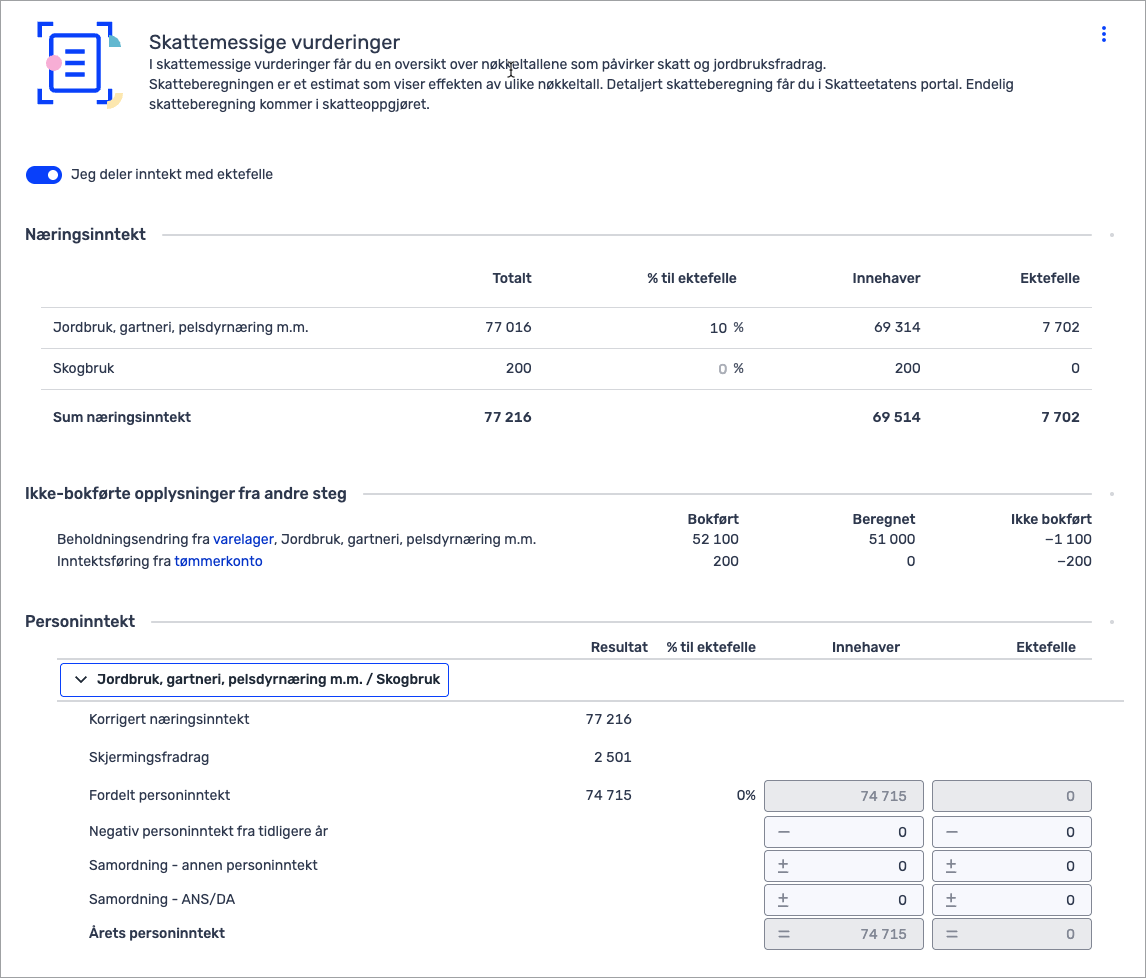
Task: Click Ektefelle value for Negativ personinntekt
Action: (x=1020, y=832)
